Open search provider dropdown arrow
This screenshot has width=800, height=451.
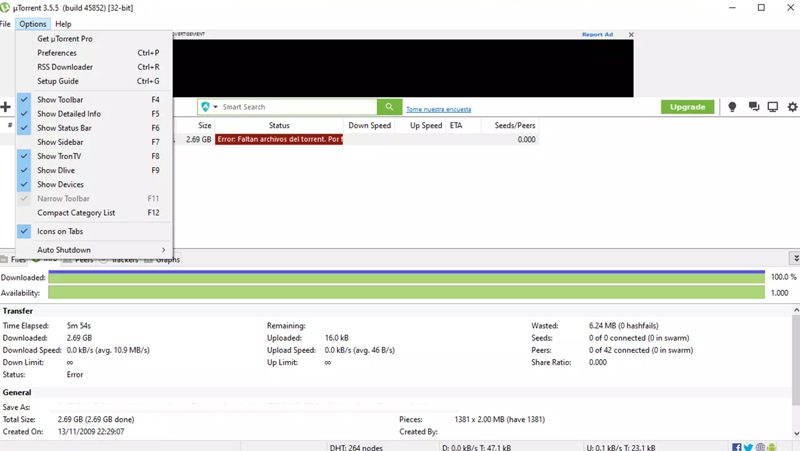click(215, 107)
